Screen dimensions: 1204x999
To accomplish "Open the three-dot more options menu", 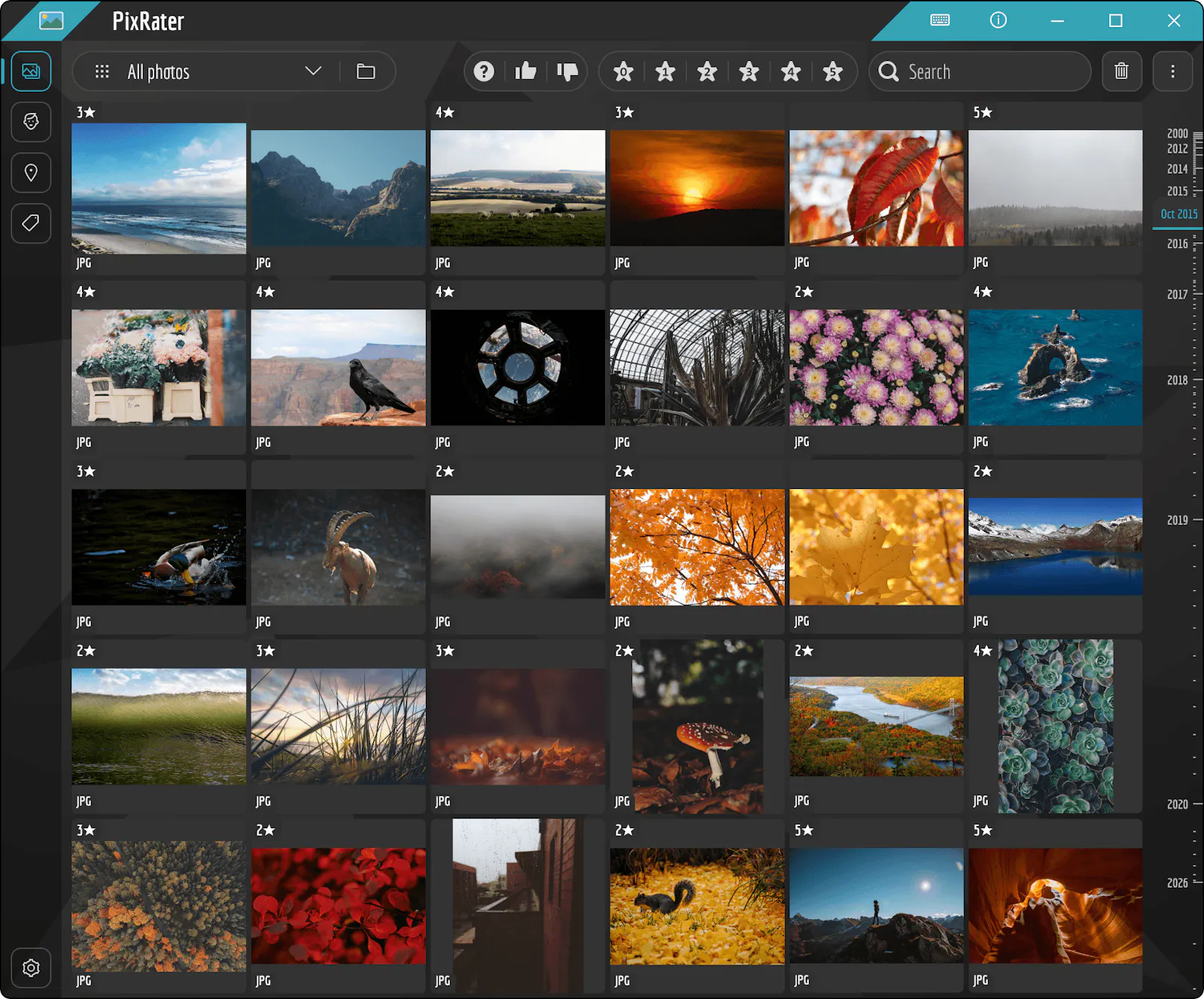I will [x=1172, y=71].
